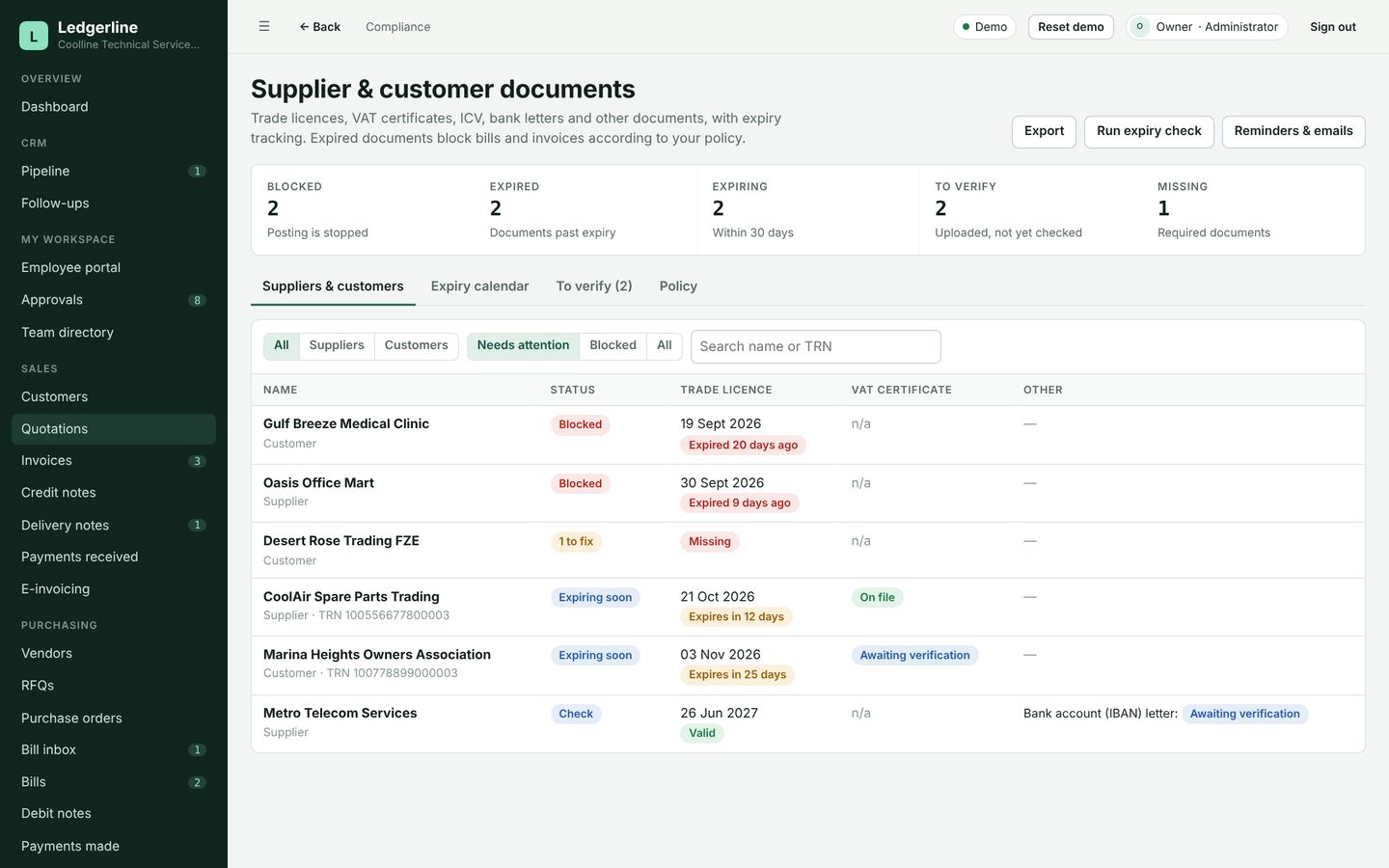The width and height of the screenshot is (1389, 868).
Task: Click the Blocked summary card
Action: (x=363, y=209)
